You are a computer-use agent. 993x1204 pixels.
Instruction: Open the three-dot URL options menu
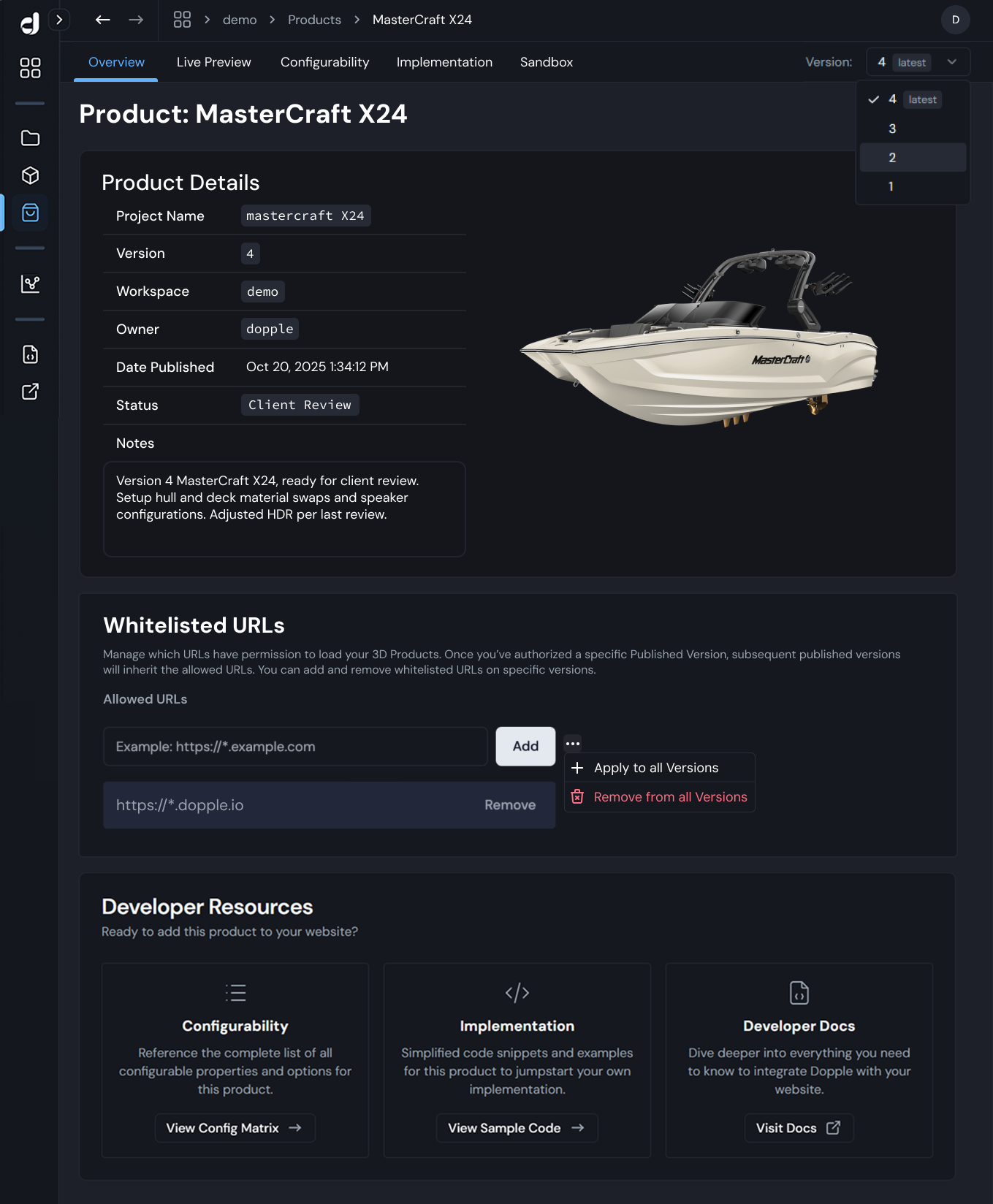coord(573,744)
